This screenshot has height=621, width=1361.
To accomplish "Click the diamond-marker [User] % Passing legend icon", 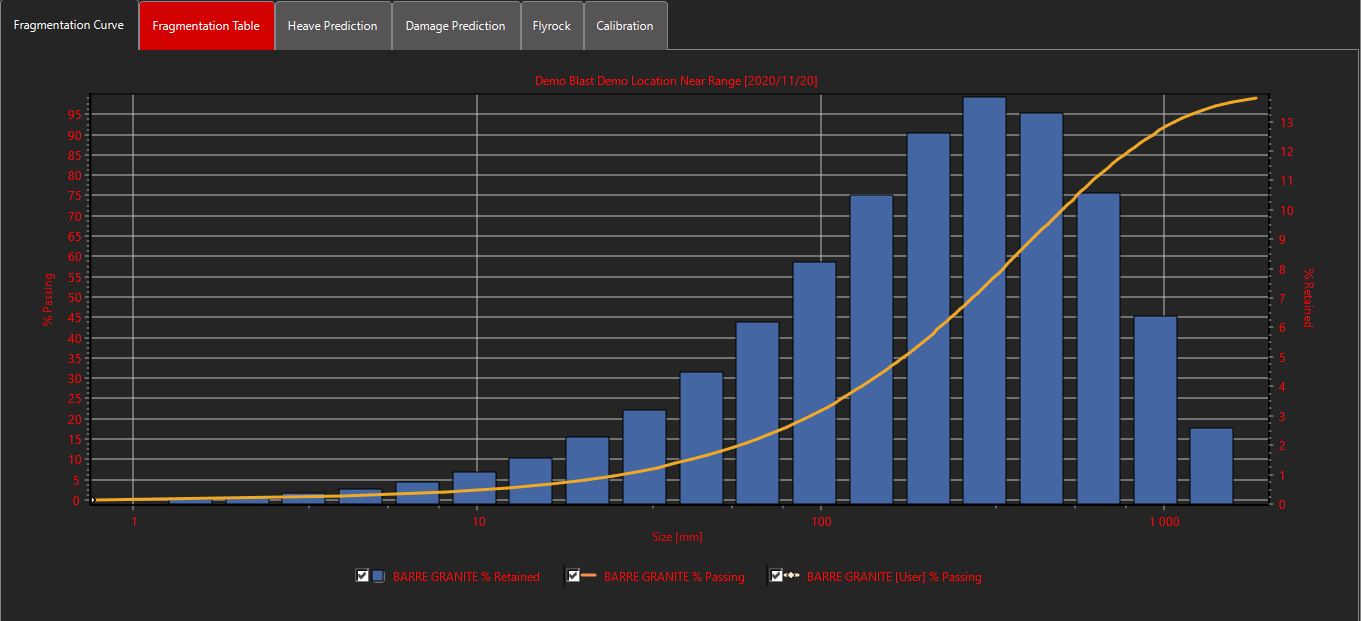I will (791, 576).
